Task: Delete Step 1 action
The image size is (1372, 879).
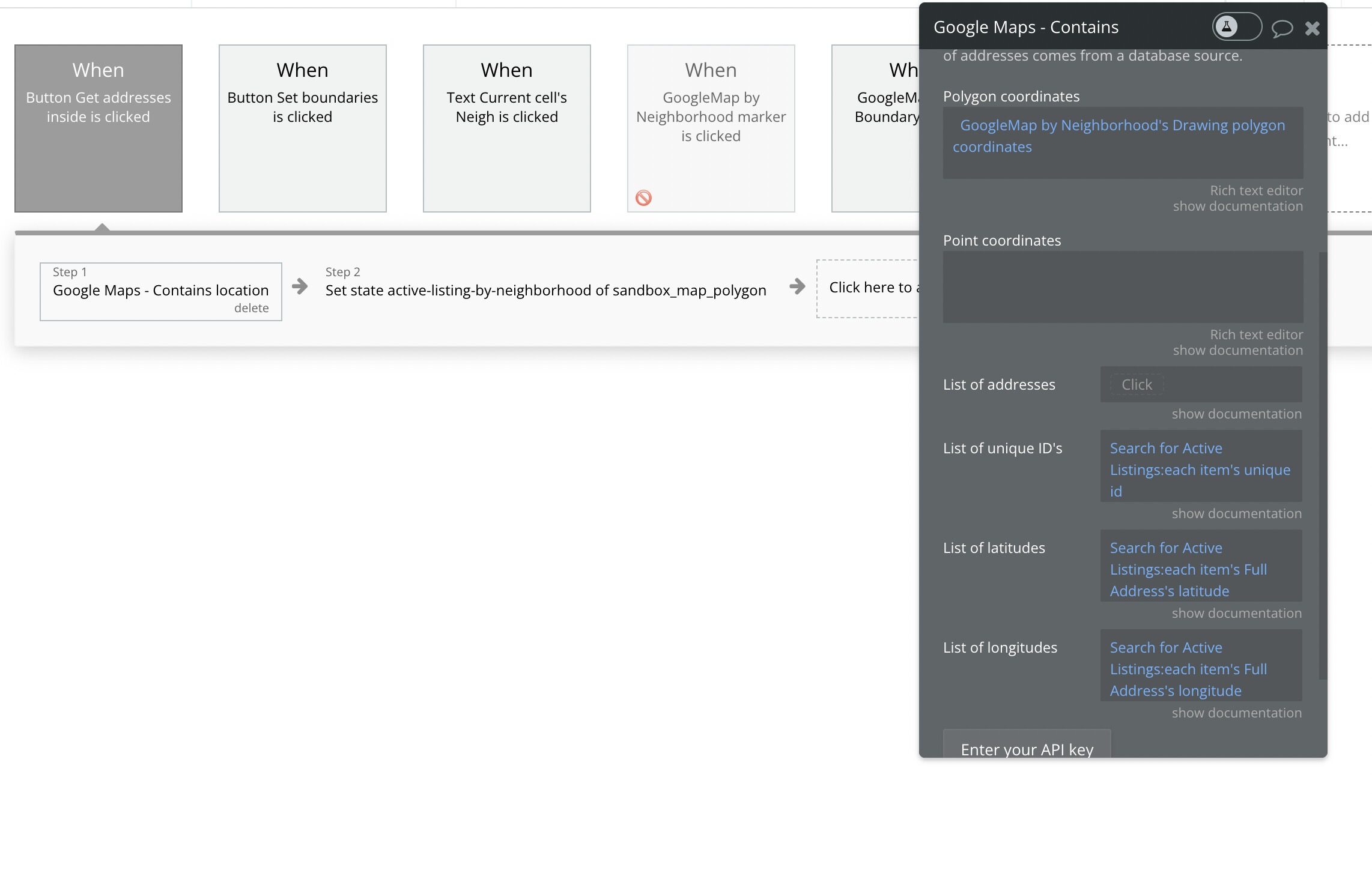Action: (251, 308)
